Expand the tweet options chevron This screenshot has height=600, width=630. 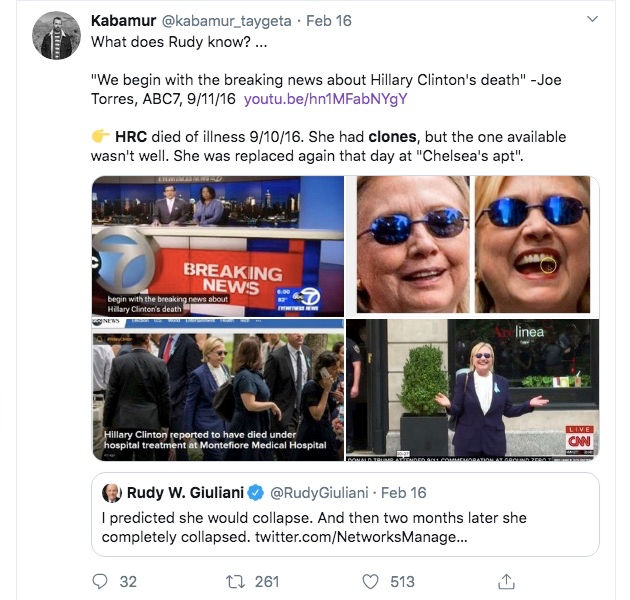(592, 19)
